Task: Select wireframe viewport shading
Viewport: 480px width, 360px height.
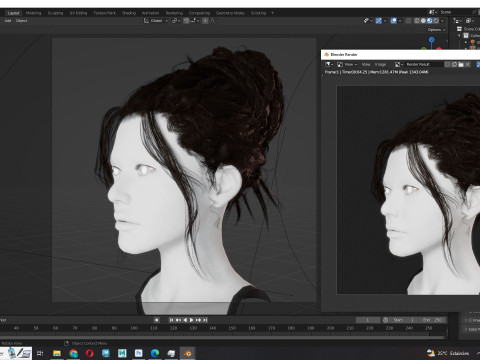Action: pyautogui.click(x=417, y=21)
